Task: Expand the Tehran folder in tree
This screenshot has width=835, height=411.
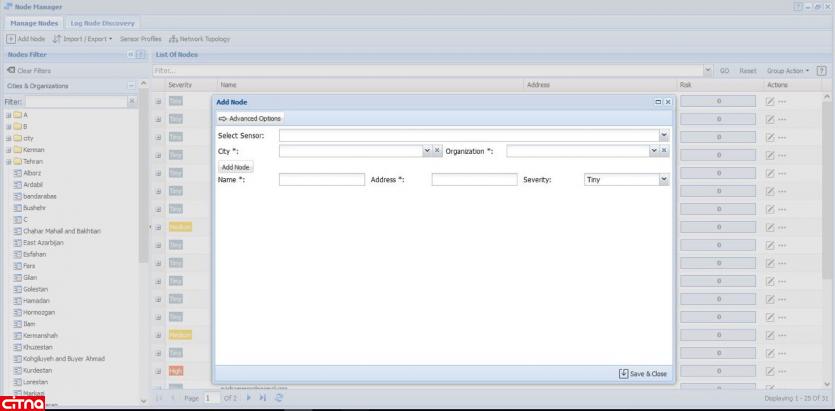Action: [7, 161]
